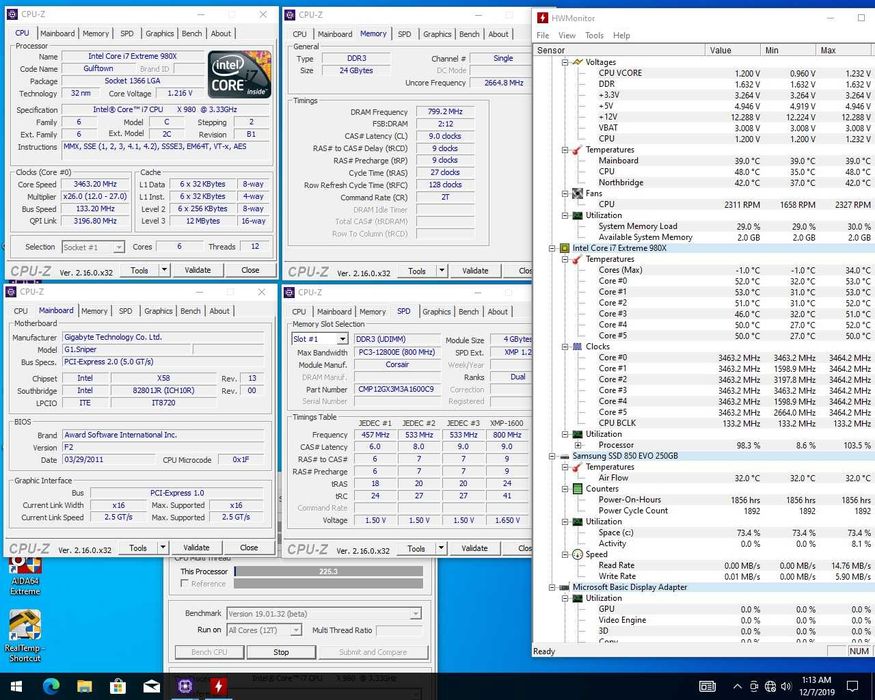The image size is (875, 700).
Task: Click Tools button in CPU-Z Memory window
Action: coord(417,271)
